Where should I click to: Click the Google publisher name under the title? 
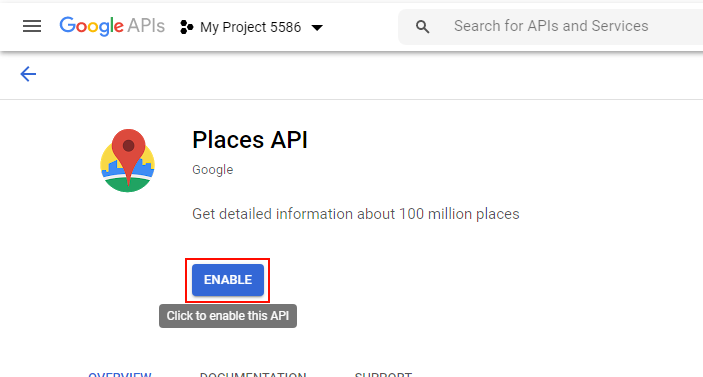tap(213, 170)
